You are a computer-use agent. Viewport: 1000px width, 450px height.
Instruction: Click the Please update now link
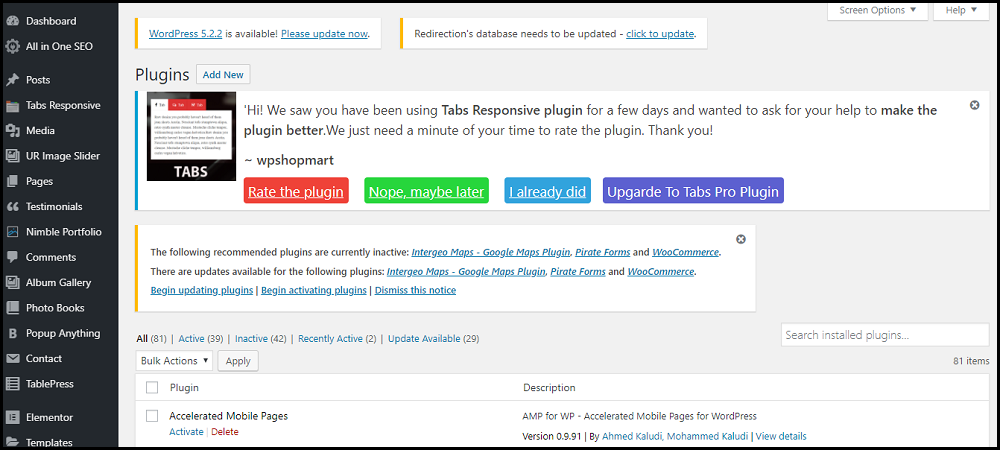pyautogui.click(x=324, y=34)
